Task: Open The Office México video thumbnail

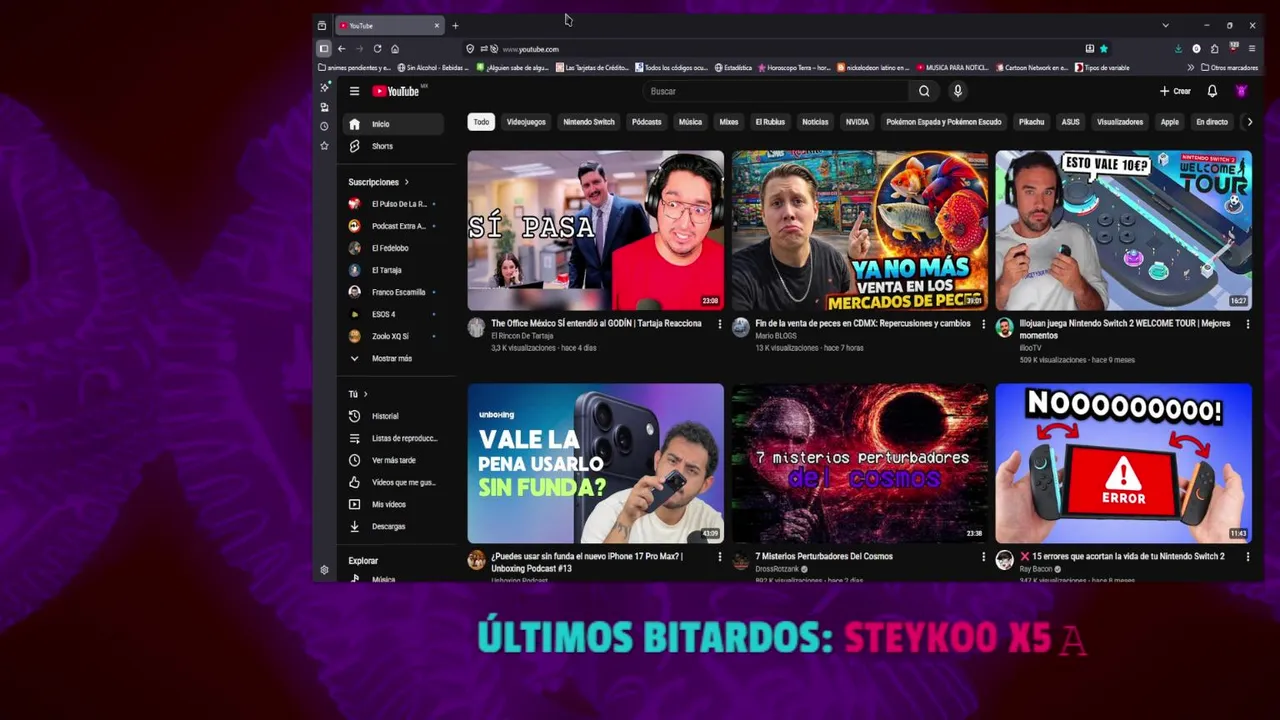Action: (595, 230)
